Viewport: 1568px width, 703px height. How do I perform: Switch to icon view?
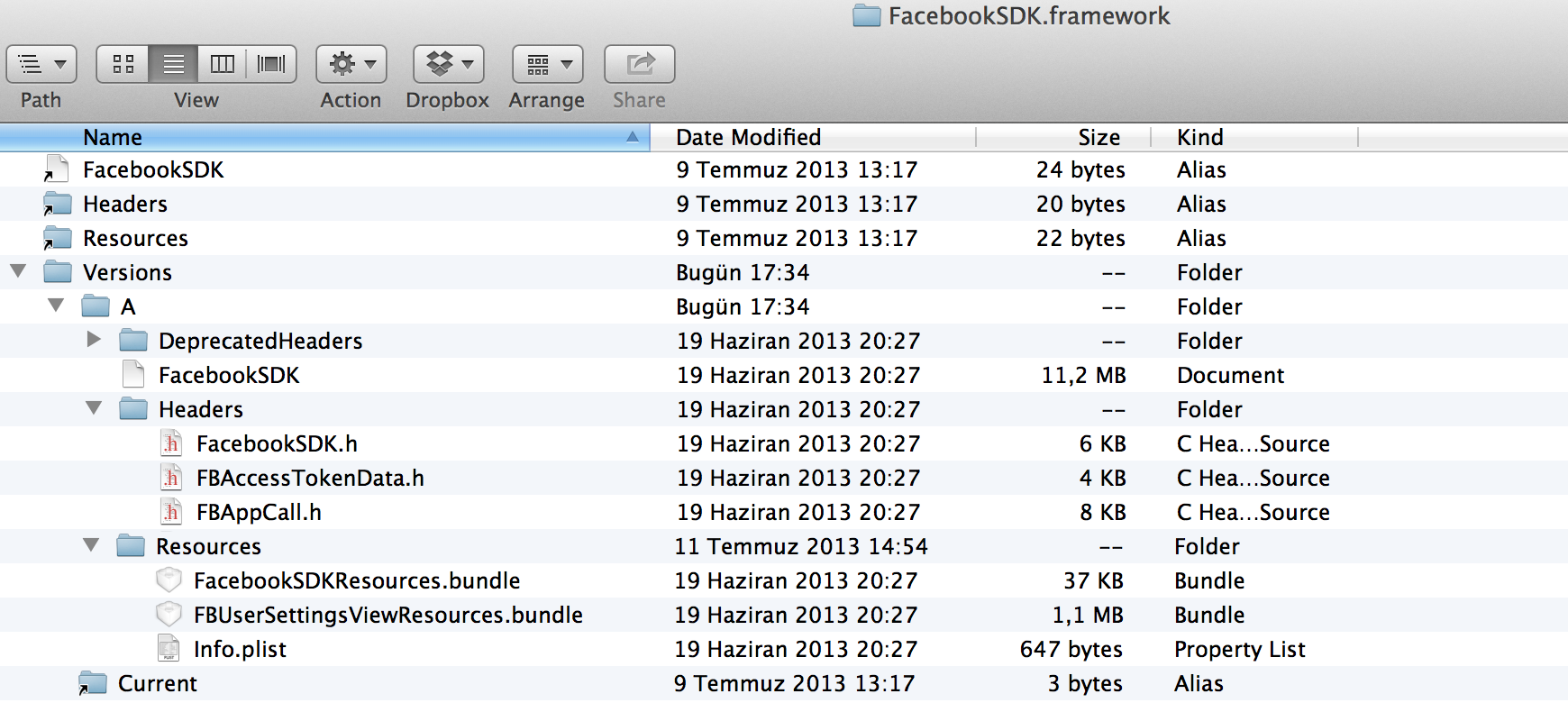123,64
